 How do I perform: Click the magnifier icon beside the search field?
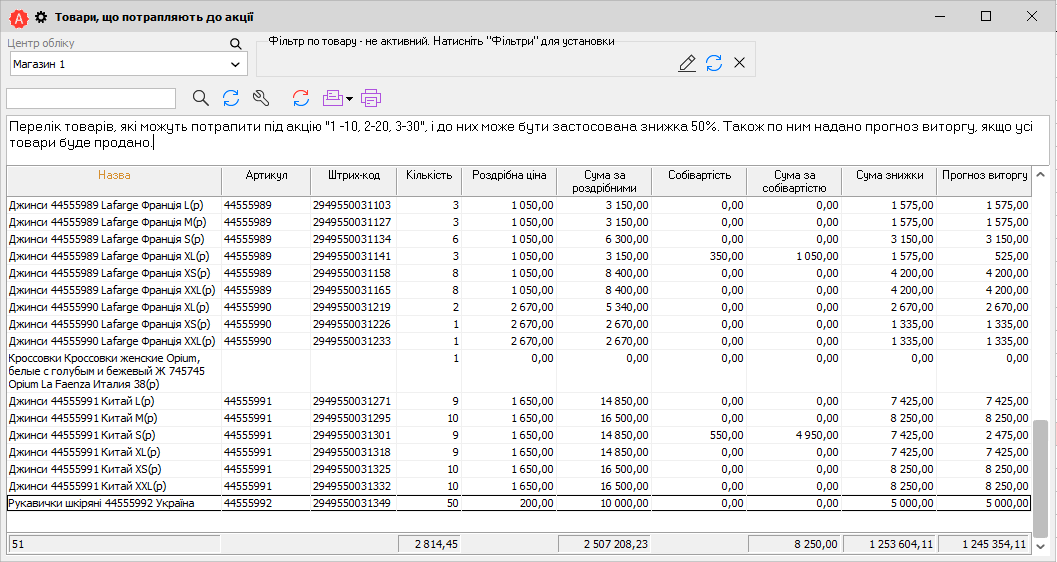pyautogui.click(x=201, y=98)
